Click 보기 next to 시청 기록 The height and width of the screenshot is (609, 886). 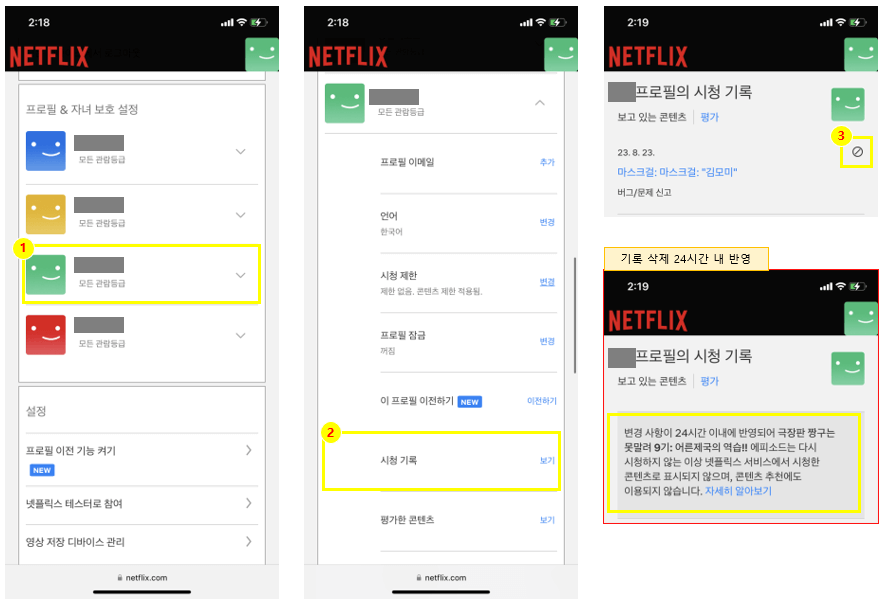(x=547, y=460)
